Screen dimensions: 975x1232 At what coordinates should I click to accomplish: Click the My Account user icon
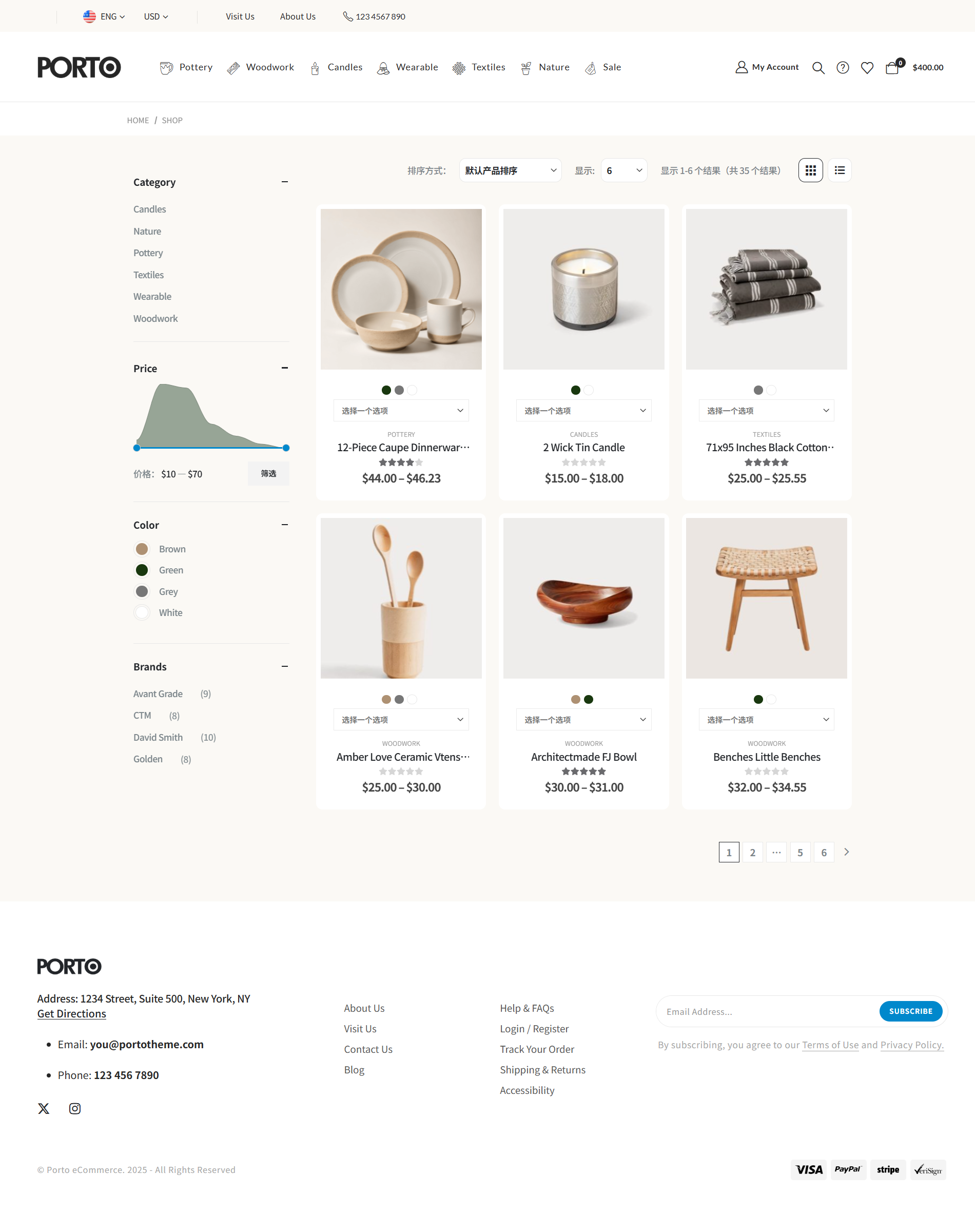click(x=742, y=67)
